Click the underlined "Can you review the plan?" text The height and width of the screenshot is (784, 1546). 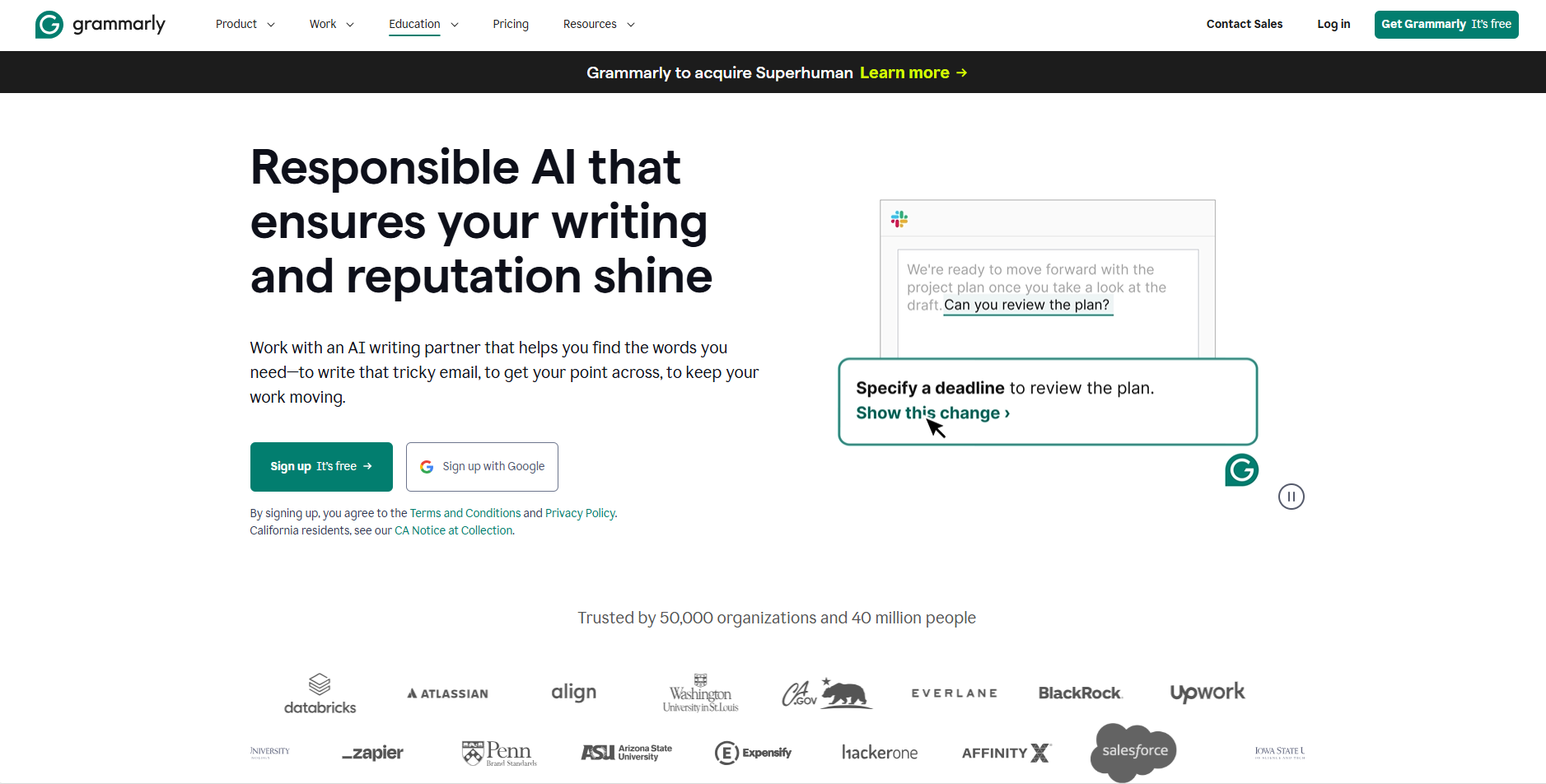1027,305
